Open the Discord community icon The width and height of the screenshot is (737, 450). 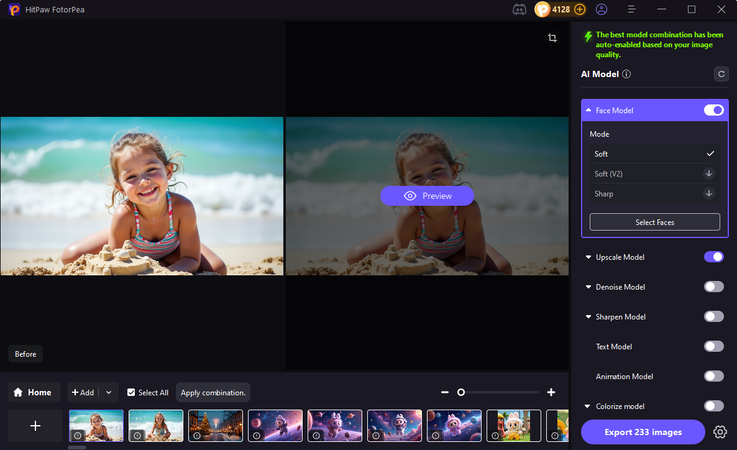point(519,9)
